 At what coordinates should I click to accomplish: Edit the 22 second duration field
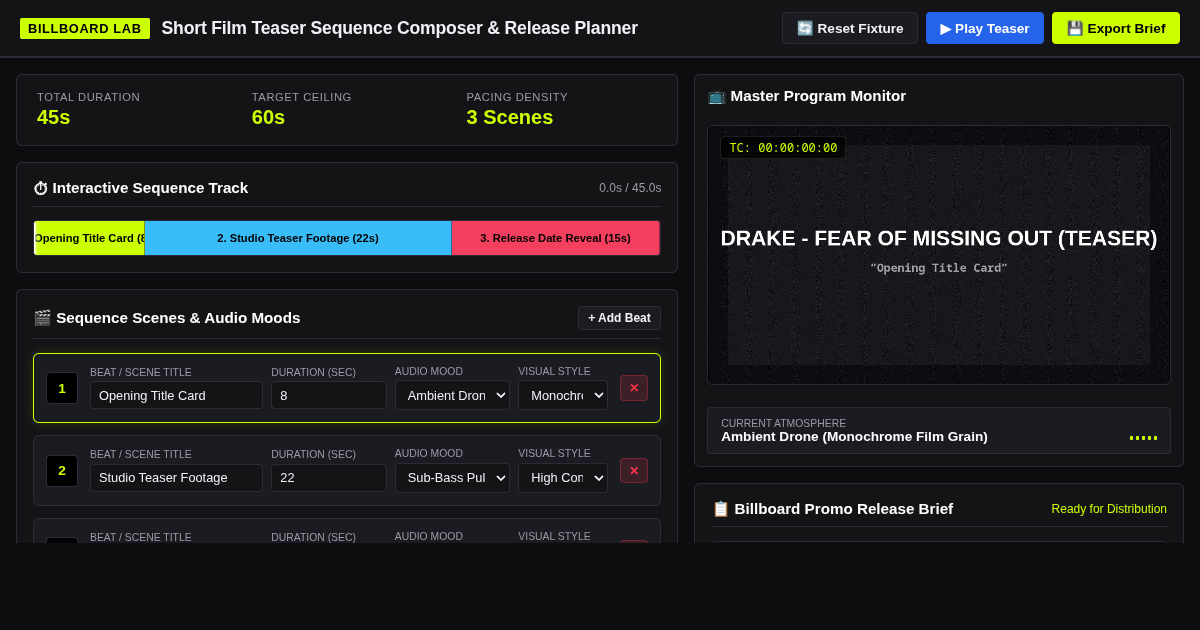point(329,478)
